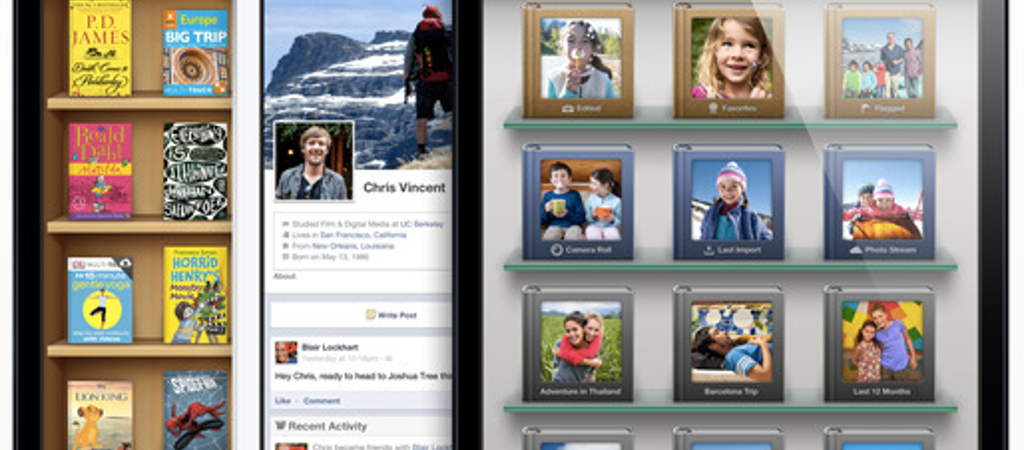
Task: Tap the hometown icon beside From New Orleans
Action: [x=285, y=246]
